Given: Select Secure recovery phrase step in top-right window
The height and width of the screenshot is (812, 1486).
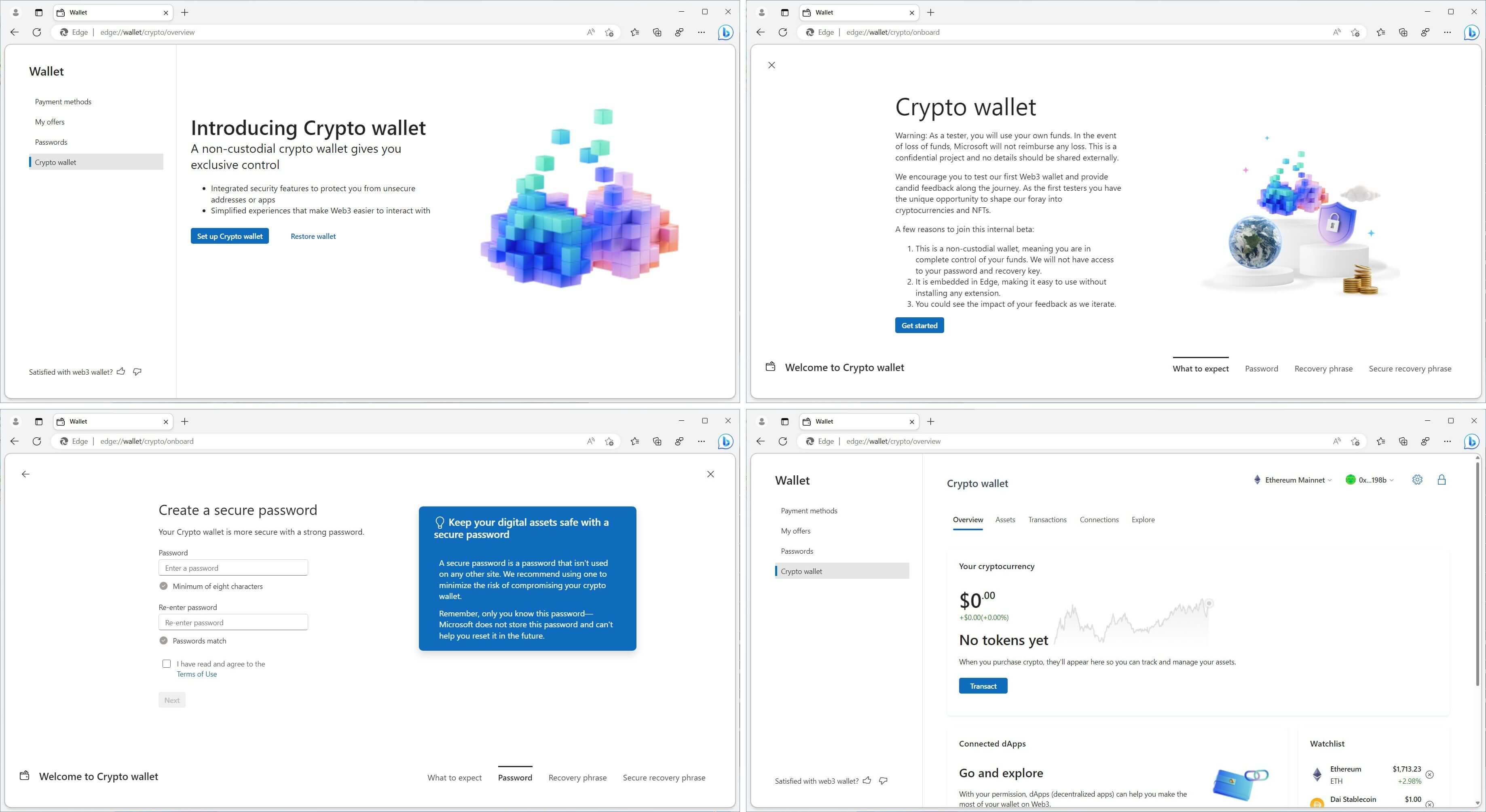Looking at the screenshot, I should (x=1410, y=369).
